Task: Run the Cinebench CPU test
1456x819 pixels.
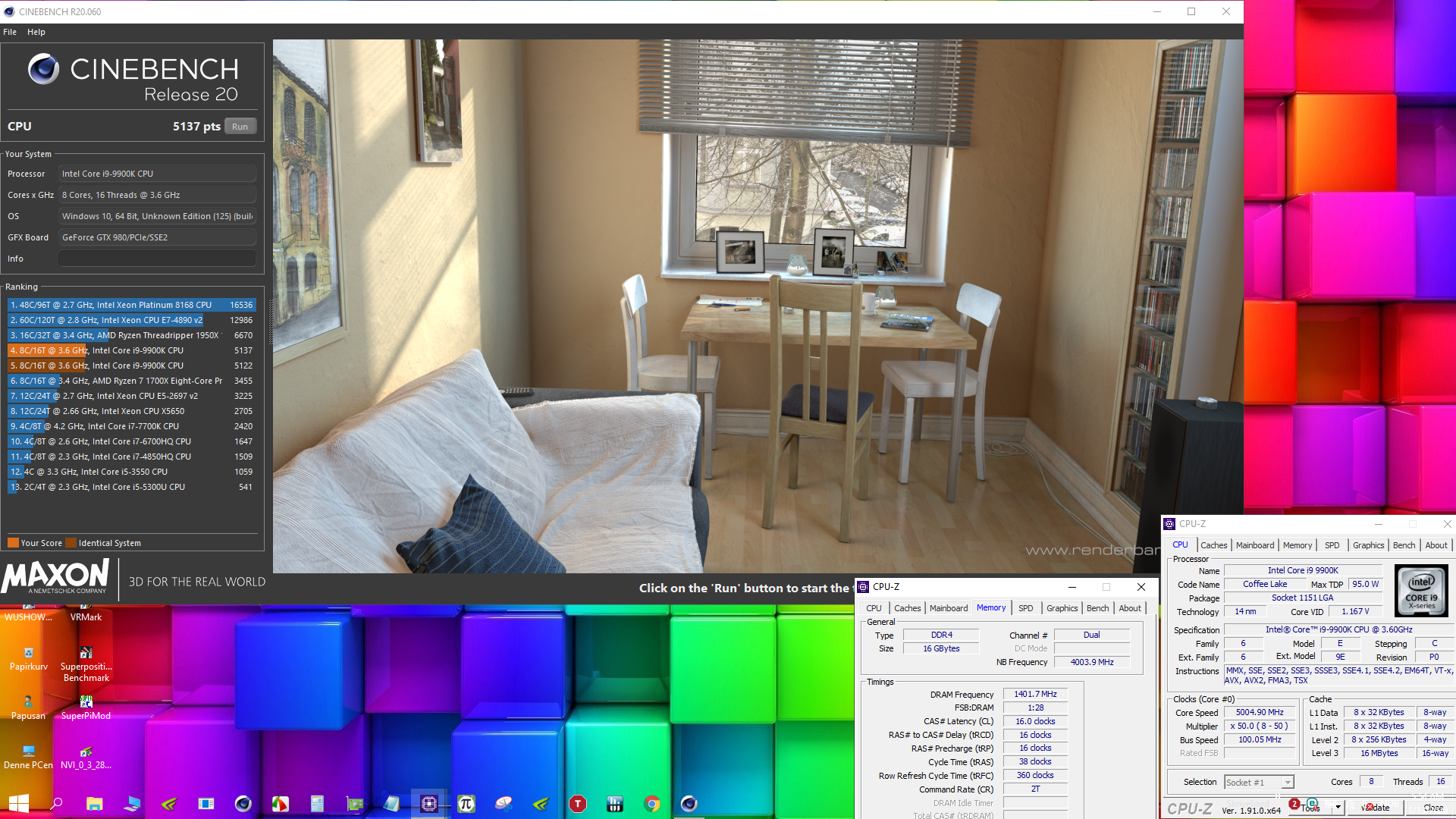Action: [240, 127]
